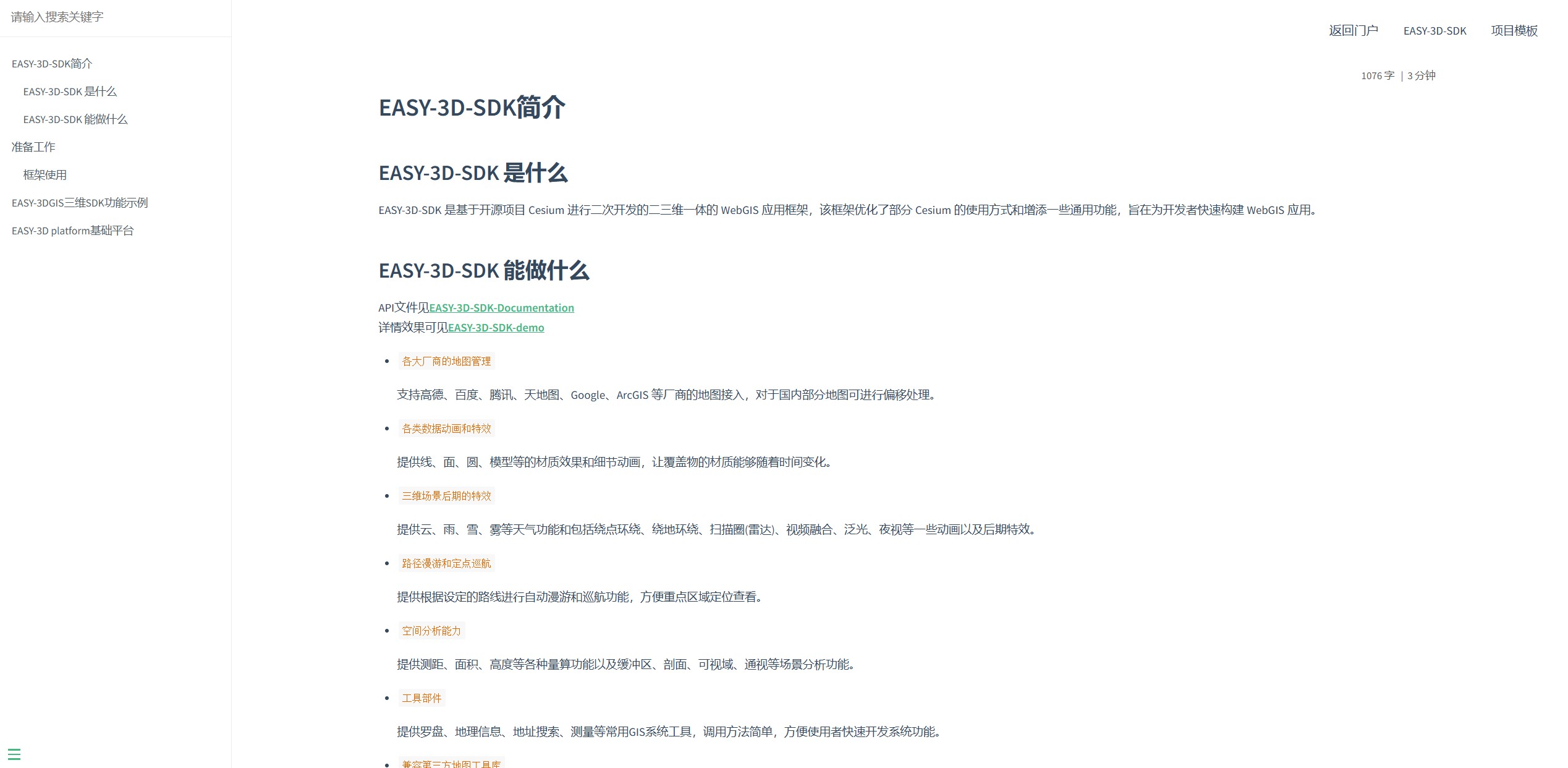Click the 空间分析能力 tag
Screen dimensions: 1568x768
431,631
